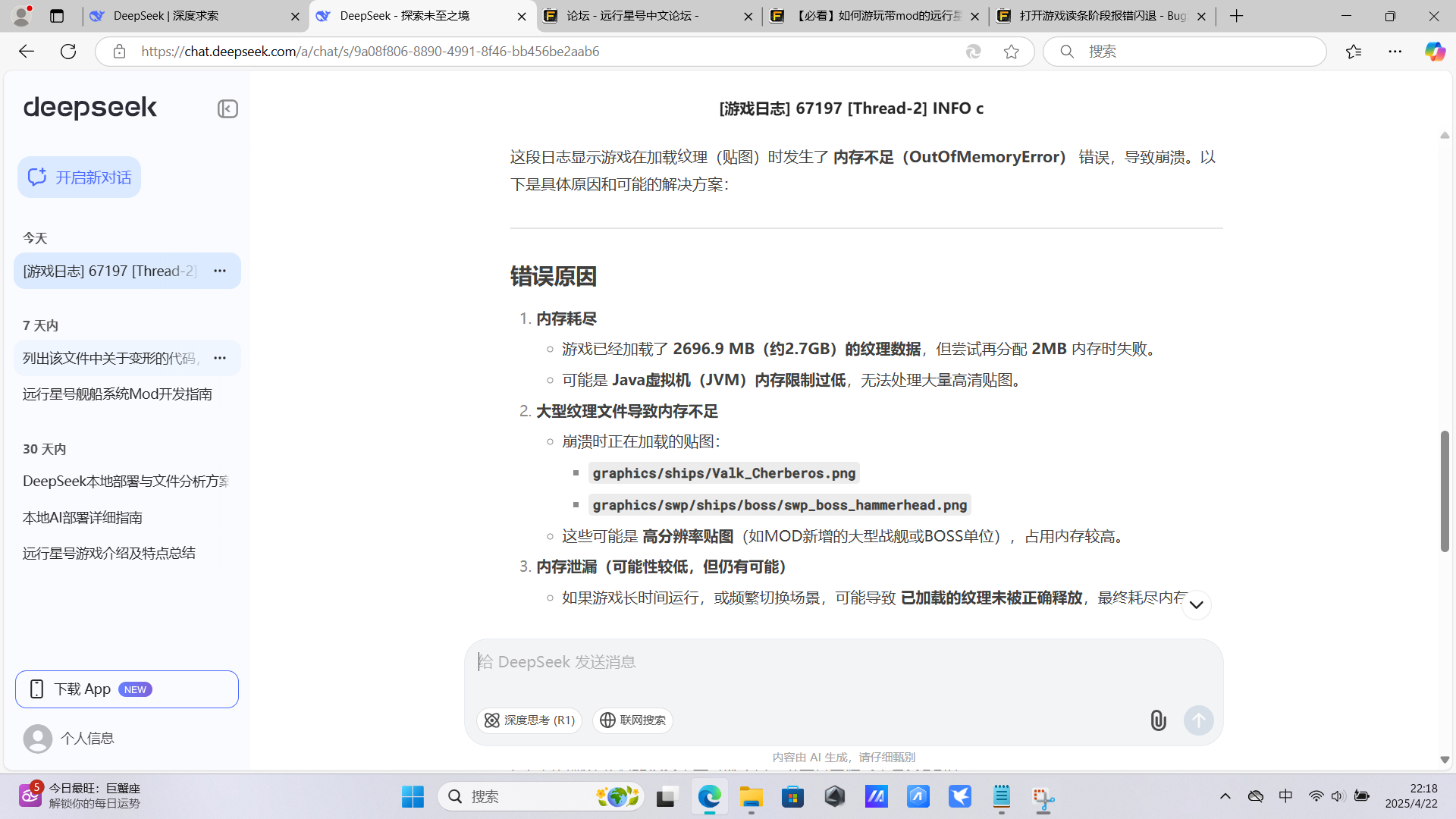The width and height of the screenshot is (1456, 819).
Task: Open the 远行星号舰船系统Mod开发指南 conversation
Action: pyautogui.click(x=116, y=394)
